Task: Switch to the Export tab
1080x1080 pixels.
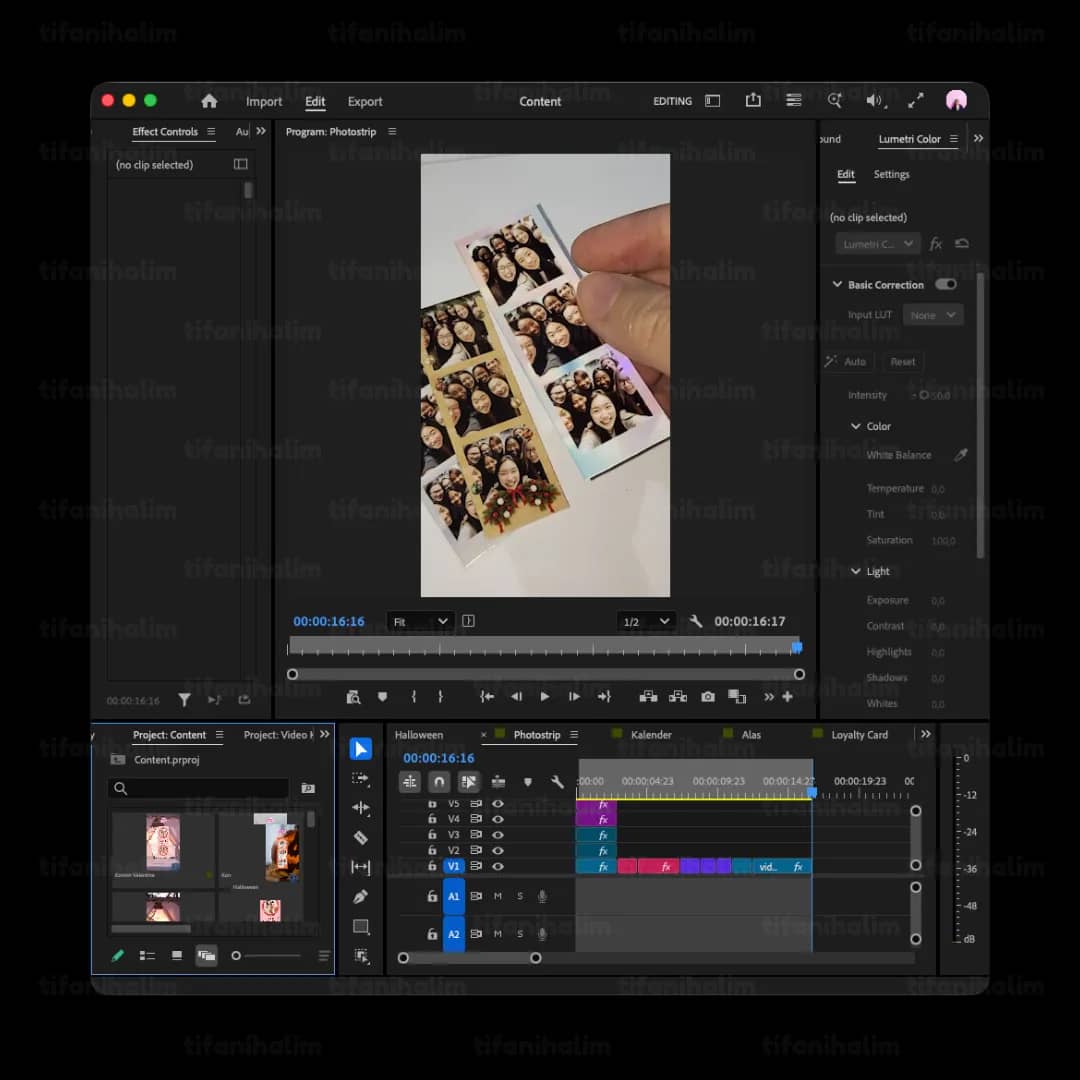Action: point(364,101)
